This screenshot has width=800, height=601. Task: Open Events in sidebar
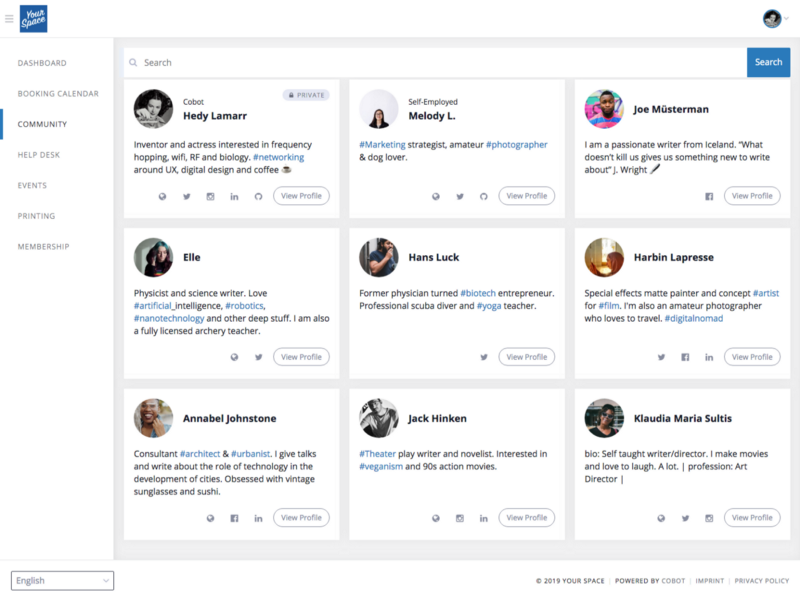32,186
